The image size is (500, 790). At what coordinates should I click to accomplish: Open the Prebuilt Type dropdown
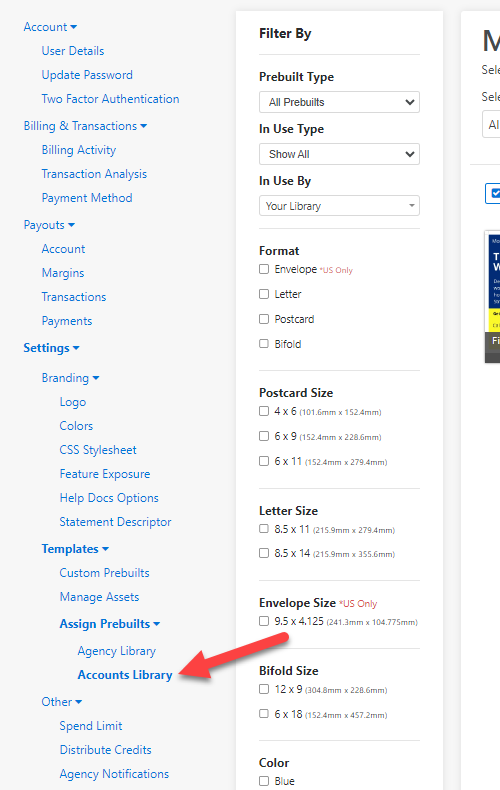coord(339,102)
